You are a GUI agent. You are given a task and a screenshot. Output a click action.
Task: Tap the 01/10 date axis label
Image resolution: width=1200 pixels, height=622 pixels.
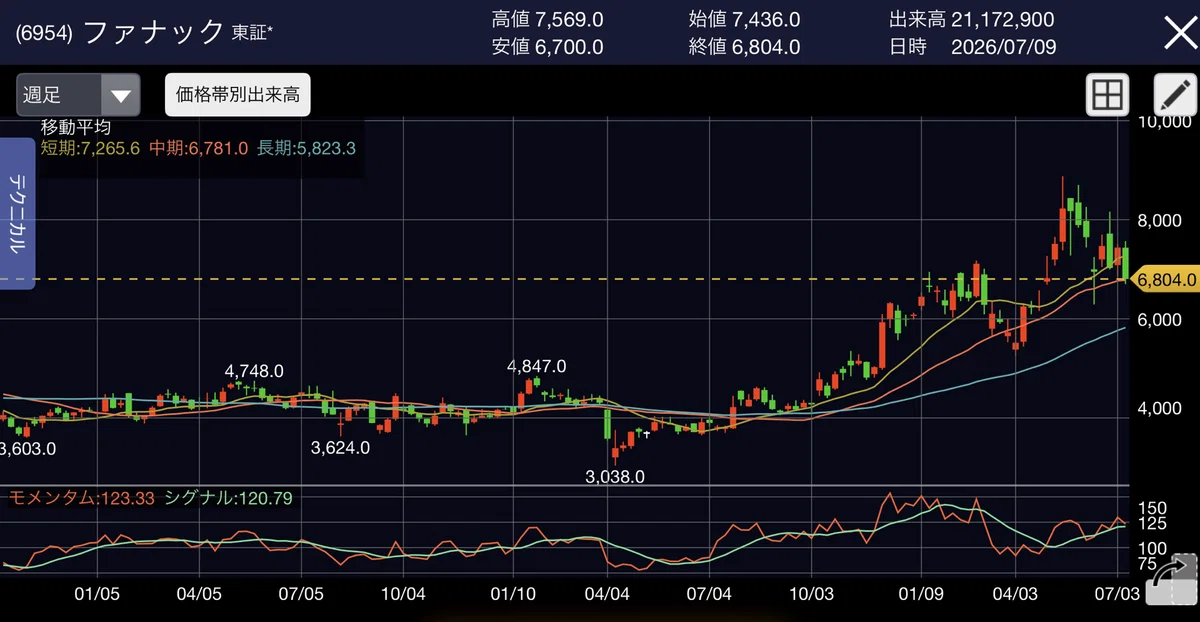(x=513, y=593)
